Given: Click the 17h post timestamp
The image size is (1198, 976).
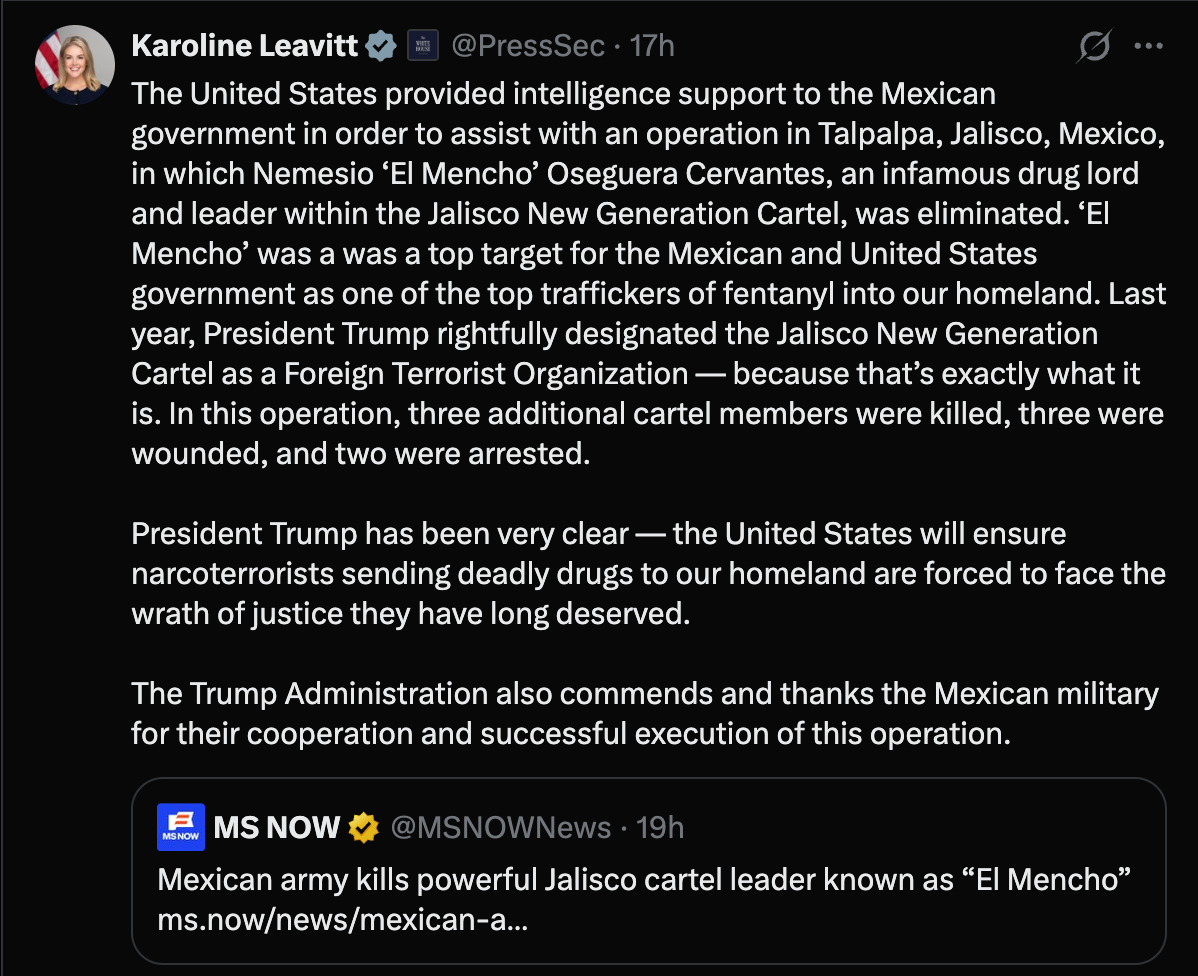Looking at the screenshot, I should (652, 46).
